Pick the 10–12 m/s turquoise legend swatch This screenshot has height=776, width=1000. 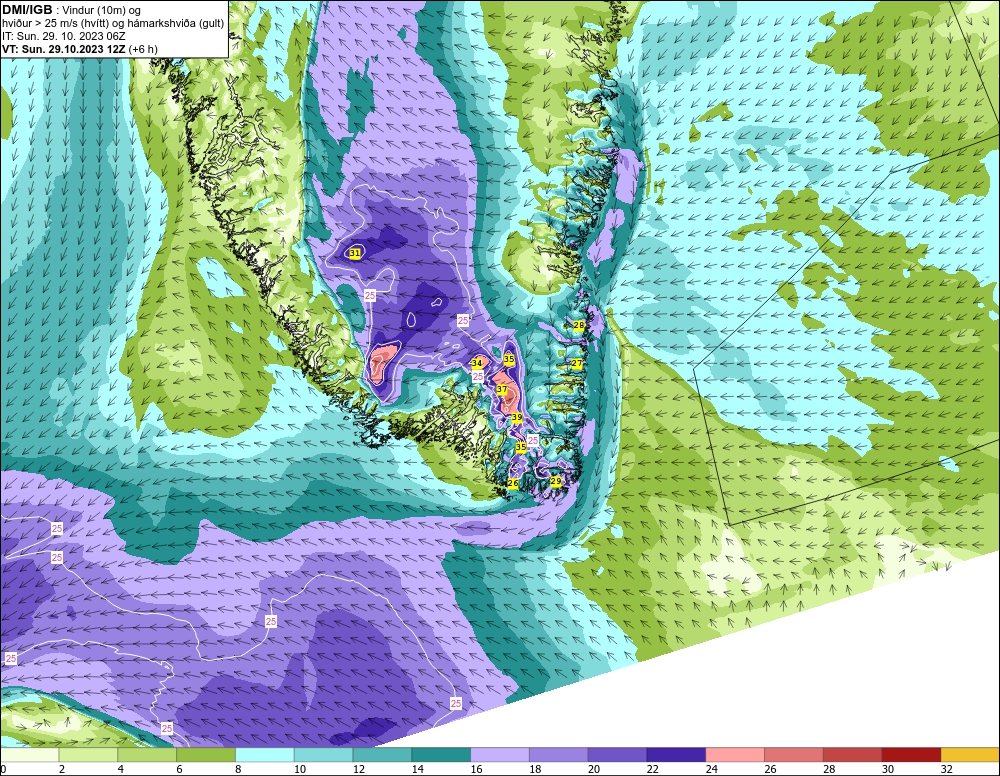(323, 755)
